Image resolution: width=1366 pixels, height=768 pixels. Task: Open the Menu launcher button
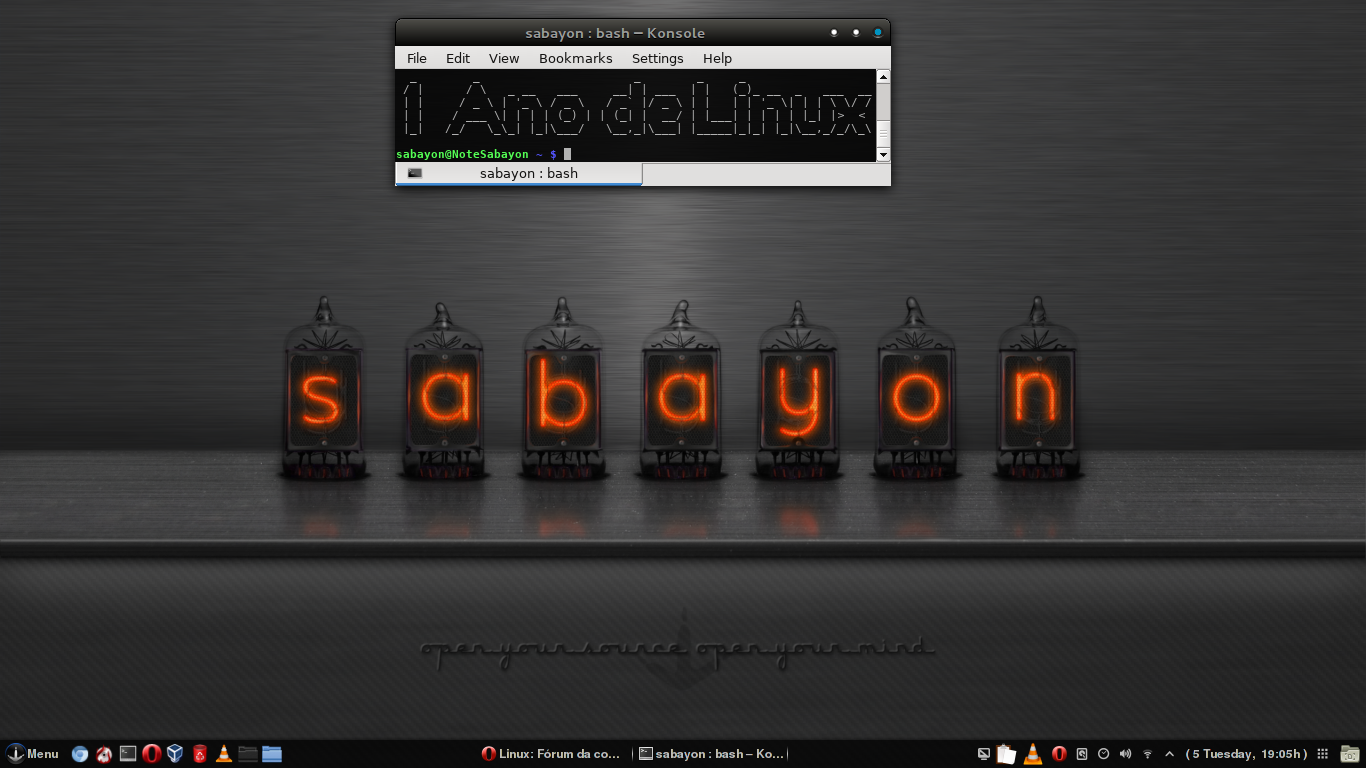coord(32,754)
